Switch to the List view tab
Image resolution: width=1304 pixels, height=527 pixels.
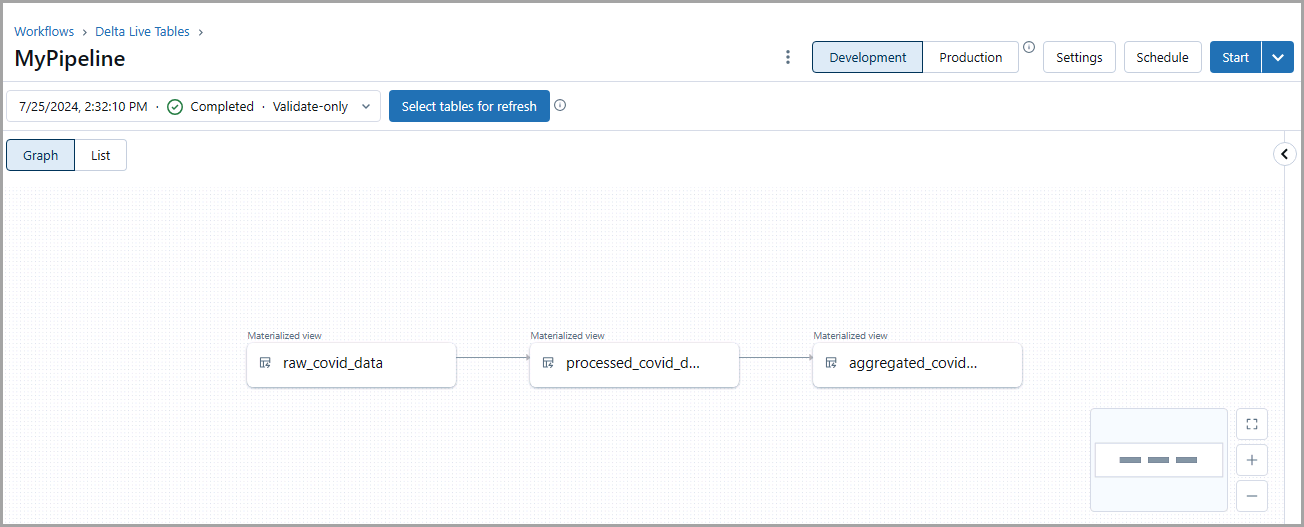(x=101, y=155)
